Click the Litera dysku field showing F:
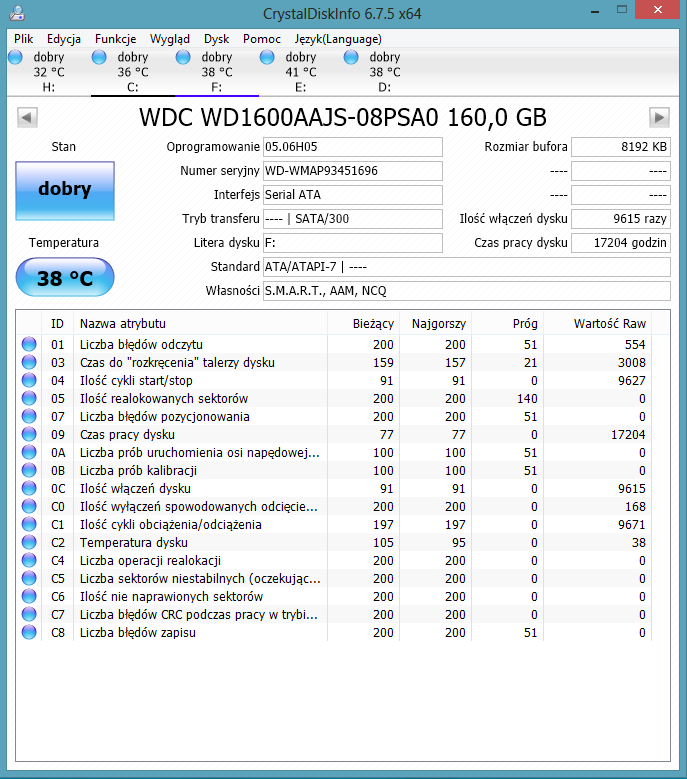 pos(353,243)
